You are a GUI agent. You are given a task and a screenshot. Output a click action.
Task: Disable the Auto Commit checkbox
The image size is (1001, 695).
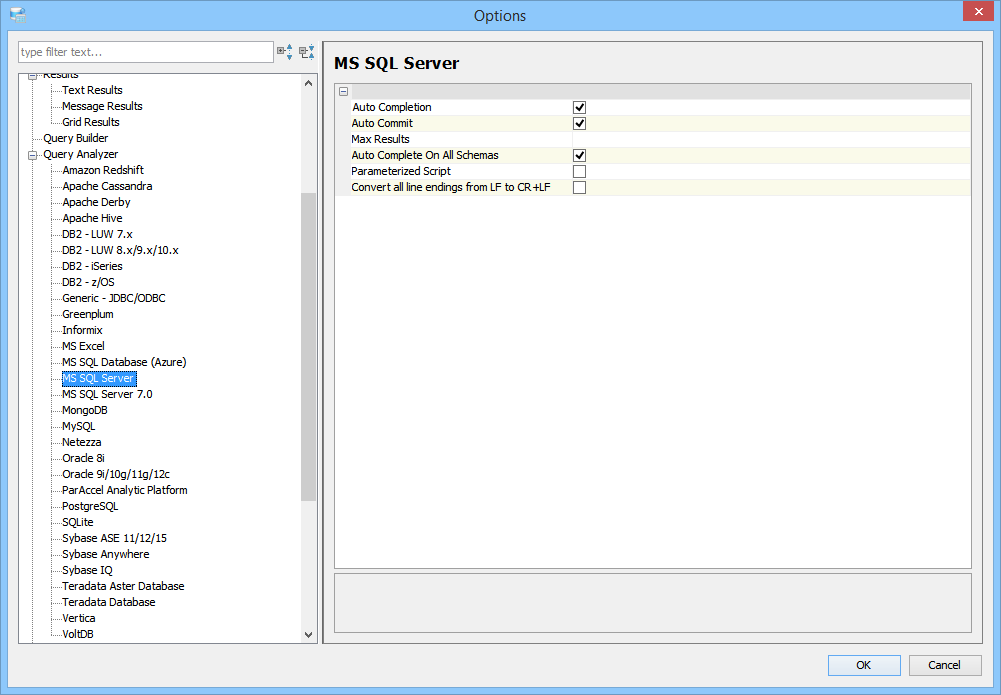click(579, 123)
